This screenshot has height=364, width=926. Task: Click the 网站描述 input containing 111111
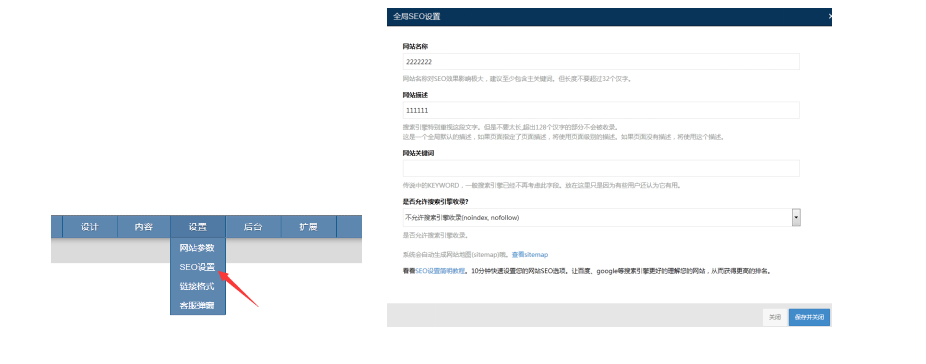click(601, 110)
